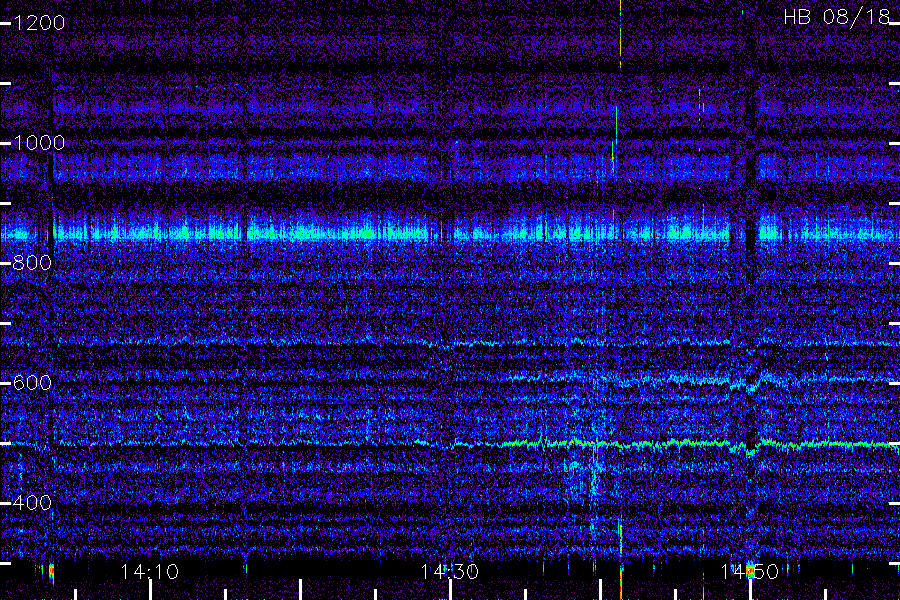
Task: Click the 400 frequency axis label
Action: [32, 503]
